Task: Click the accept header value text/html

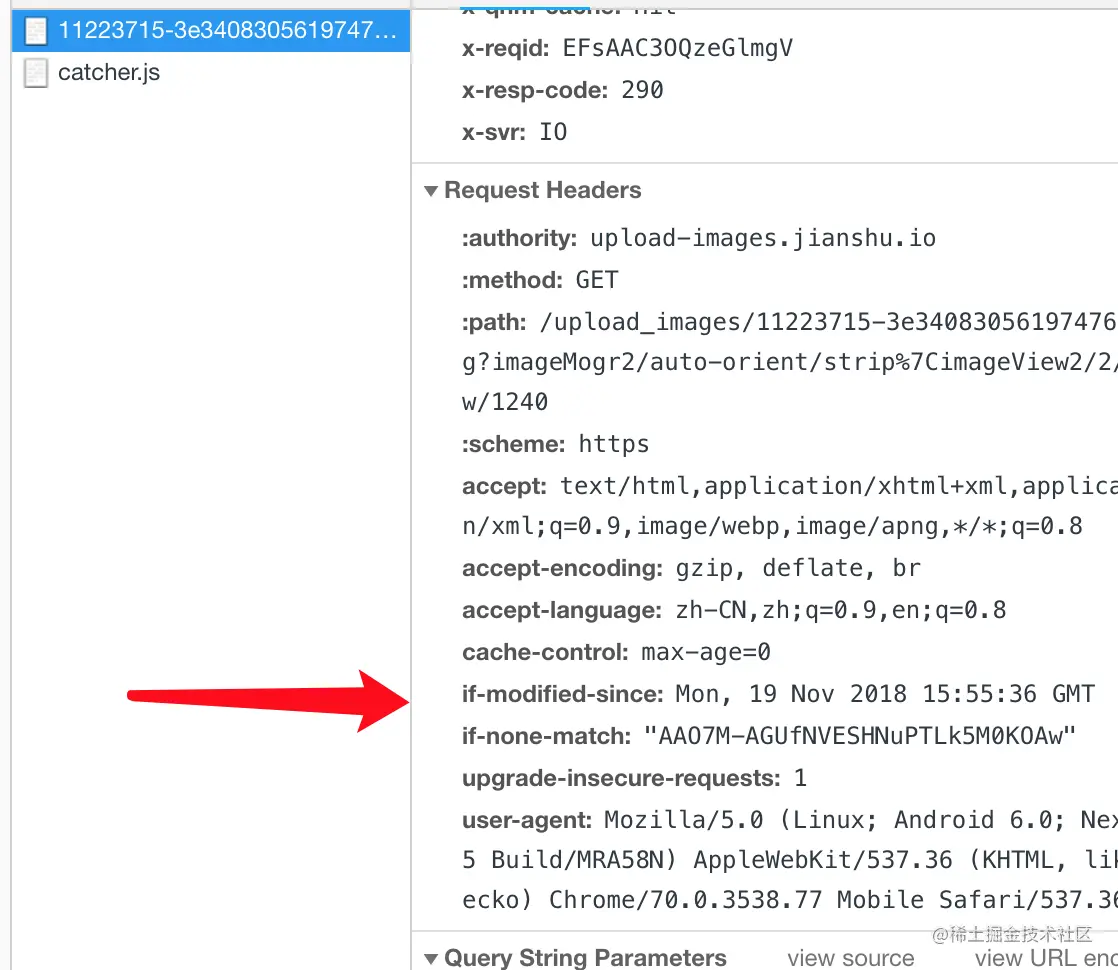Action: click(x=790, y=506)
